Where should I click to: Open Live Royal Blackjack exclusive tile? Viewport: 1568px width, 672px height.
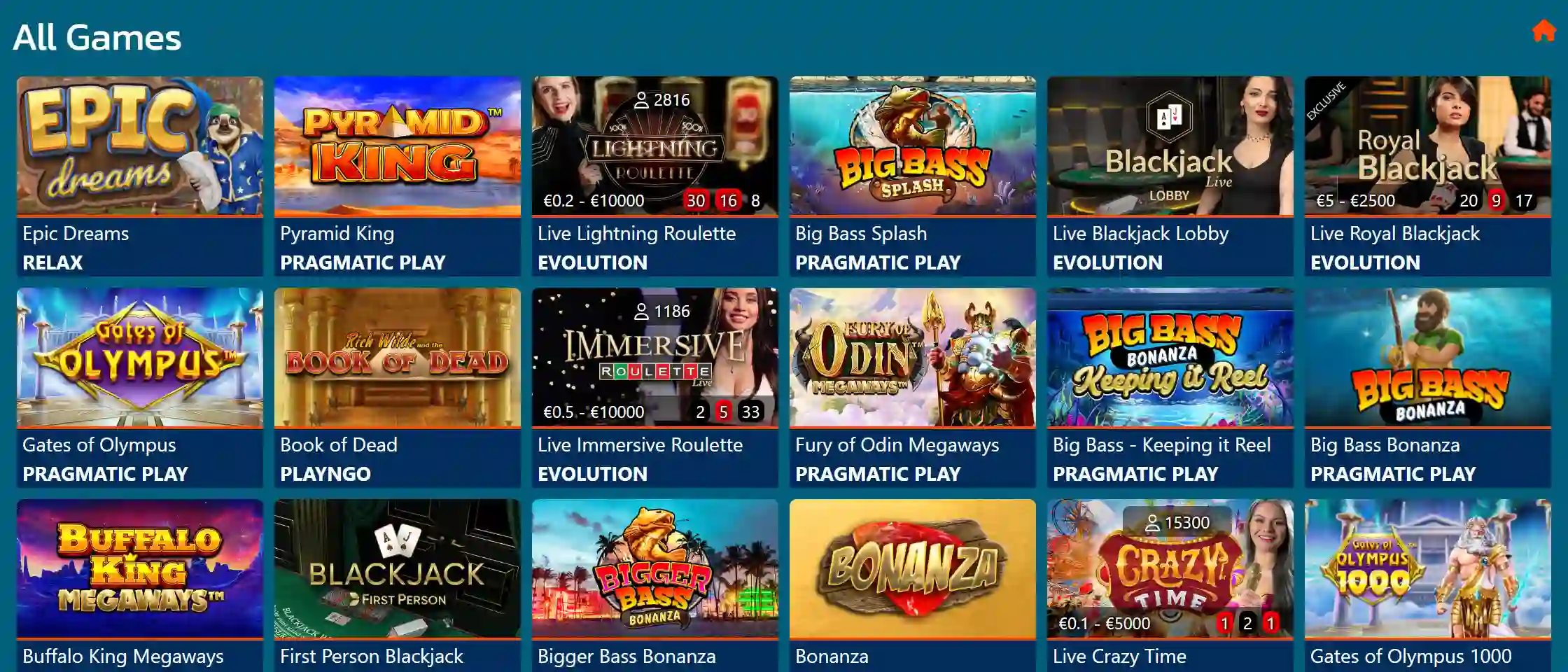coord(1428,146)
